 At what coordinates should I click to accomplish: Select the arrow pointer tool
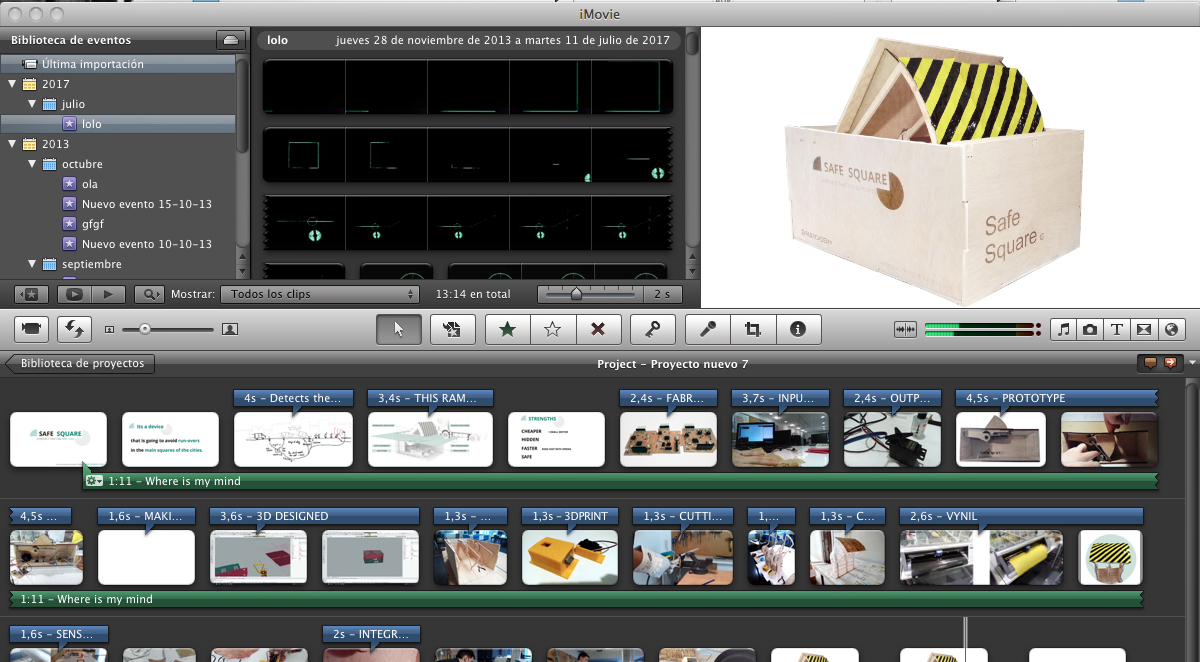399,329
